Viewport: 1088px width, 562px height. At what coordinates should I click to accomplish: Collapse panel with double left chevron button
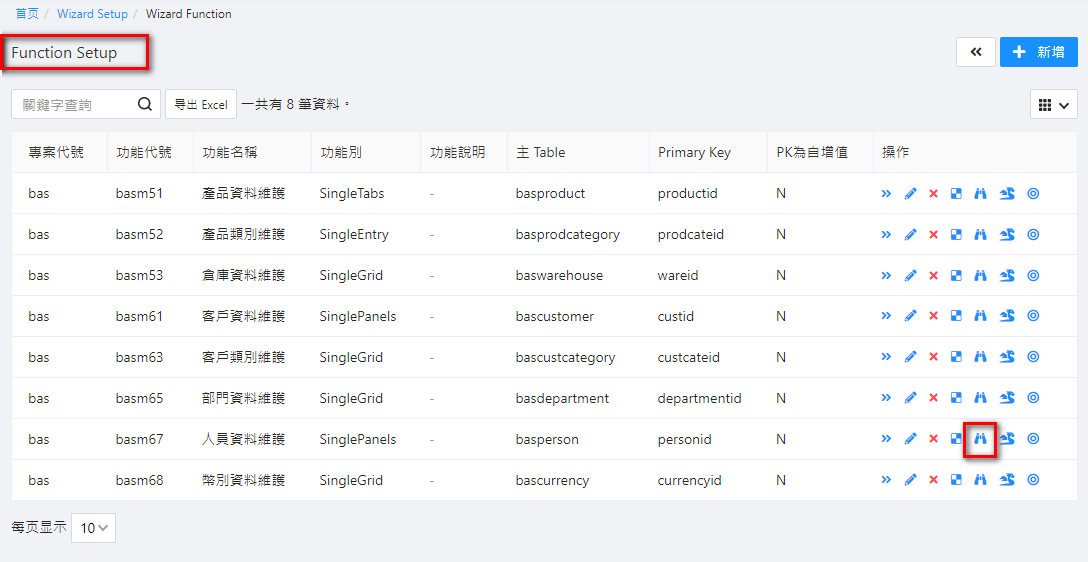tap(975, 52)
